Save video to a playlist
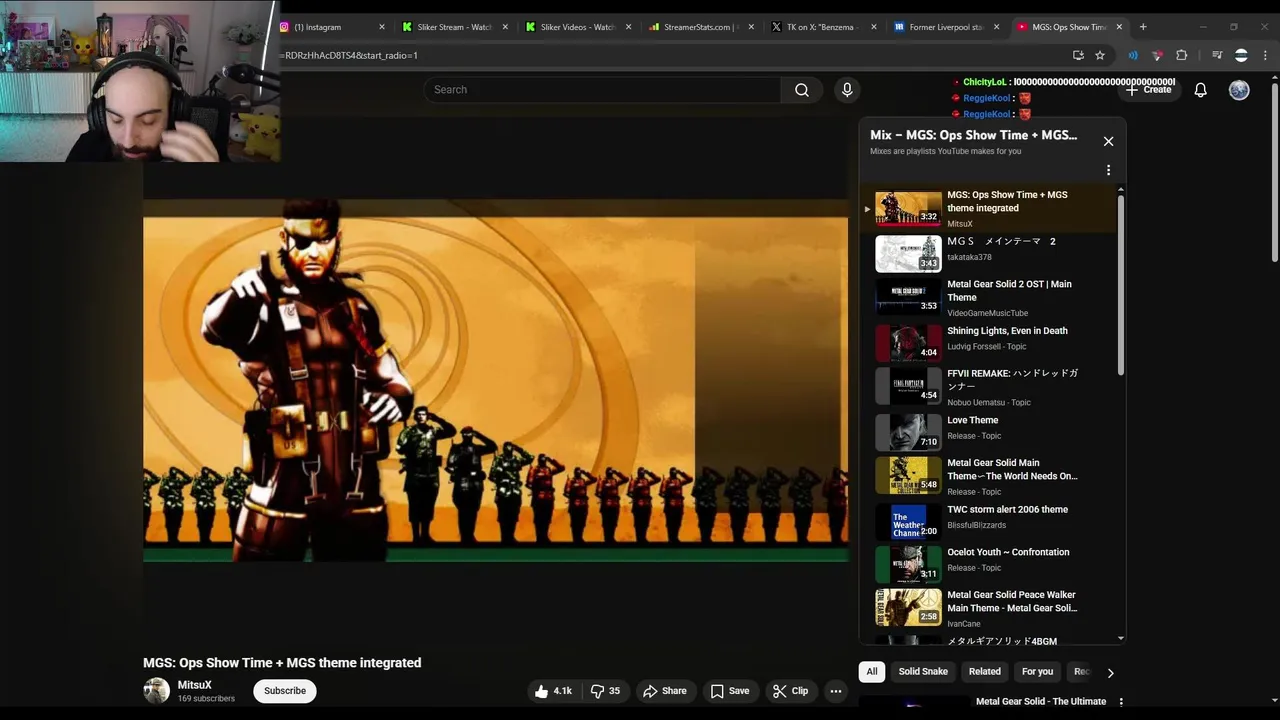Image resolution: width=1280 pixels, height=720 pixels. pyautogui.click(x=730, y=691)
